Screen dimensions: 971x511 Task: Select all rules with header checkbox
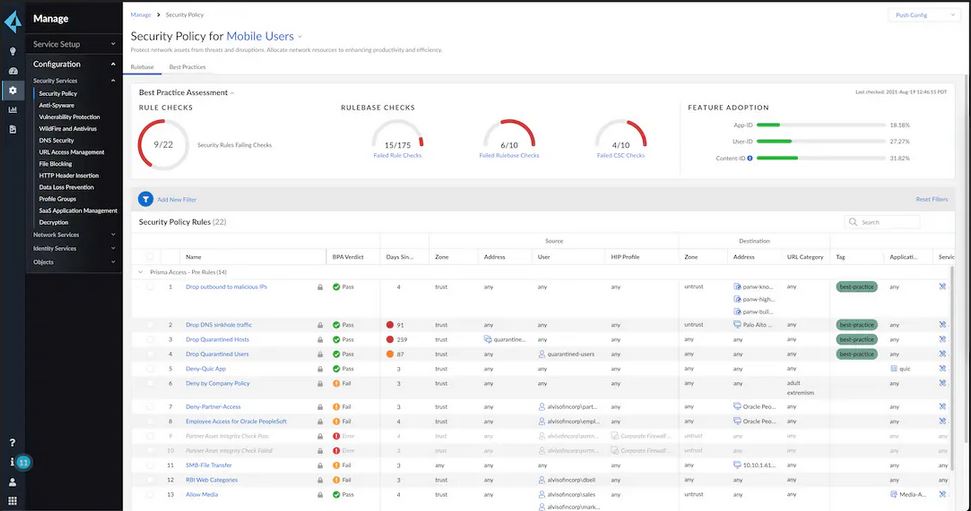pos(150,257)
